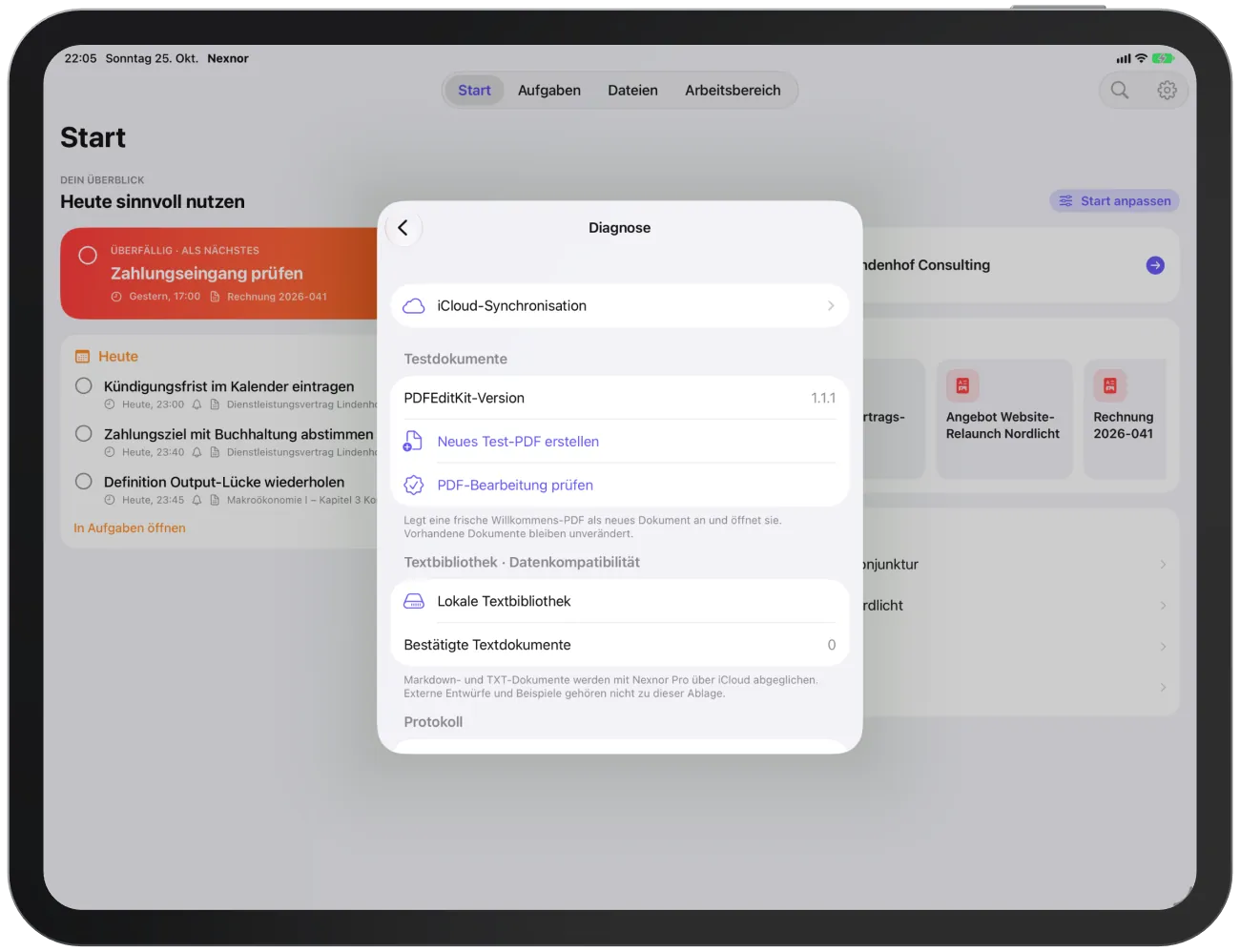
Task: Complete Kündigungsfrist im Kalender eintragen task
Action: pyautogui.click(x=84, y=386)
